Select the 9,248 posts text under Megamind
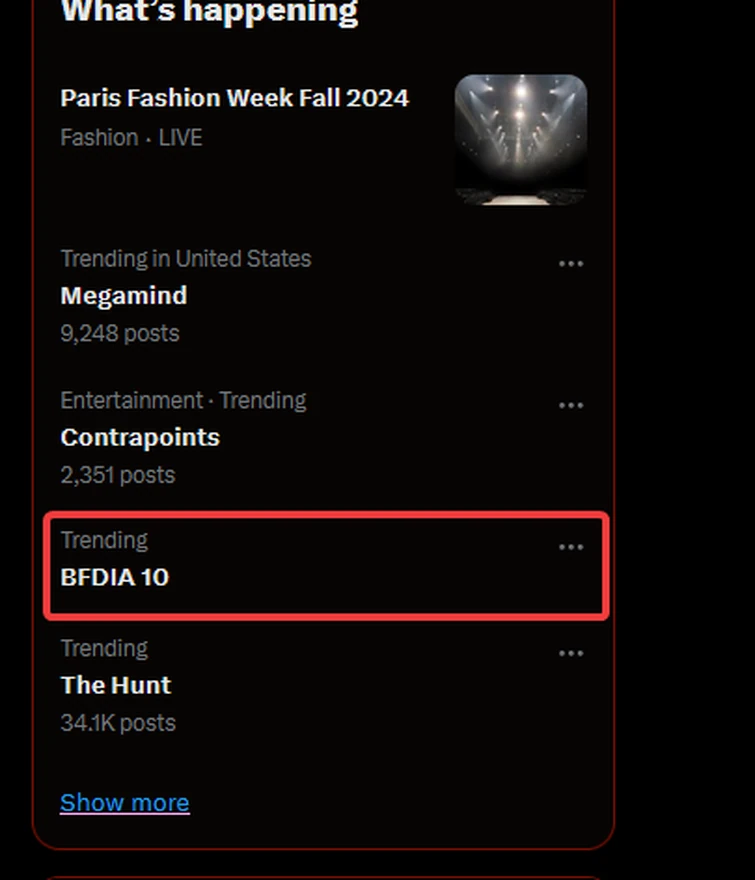 click(x=119, y=333)
